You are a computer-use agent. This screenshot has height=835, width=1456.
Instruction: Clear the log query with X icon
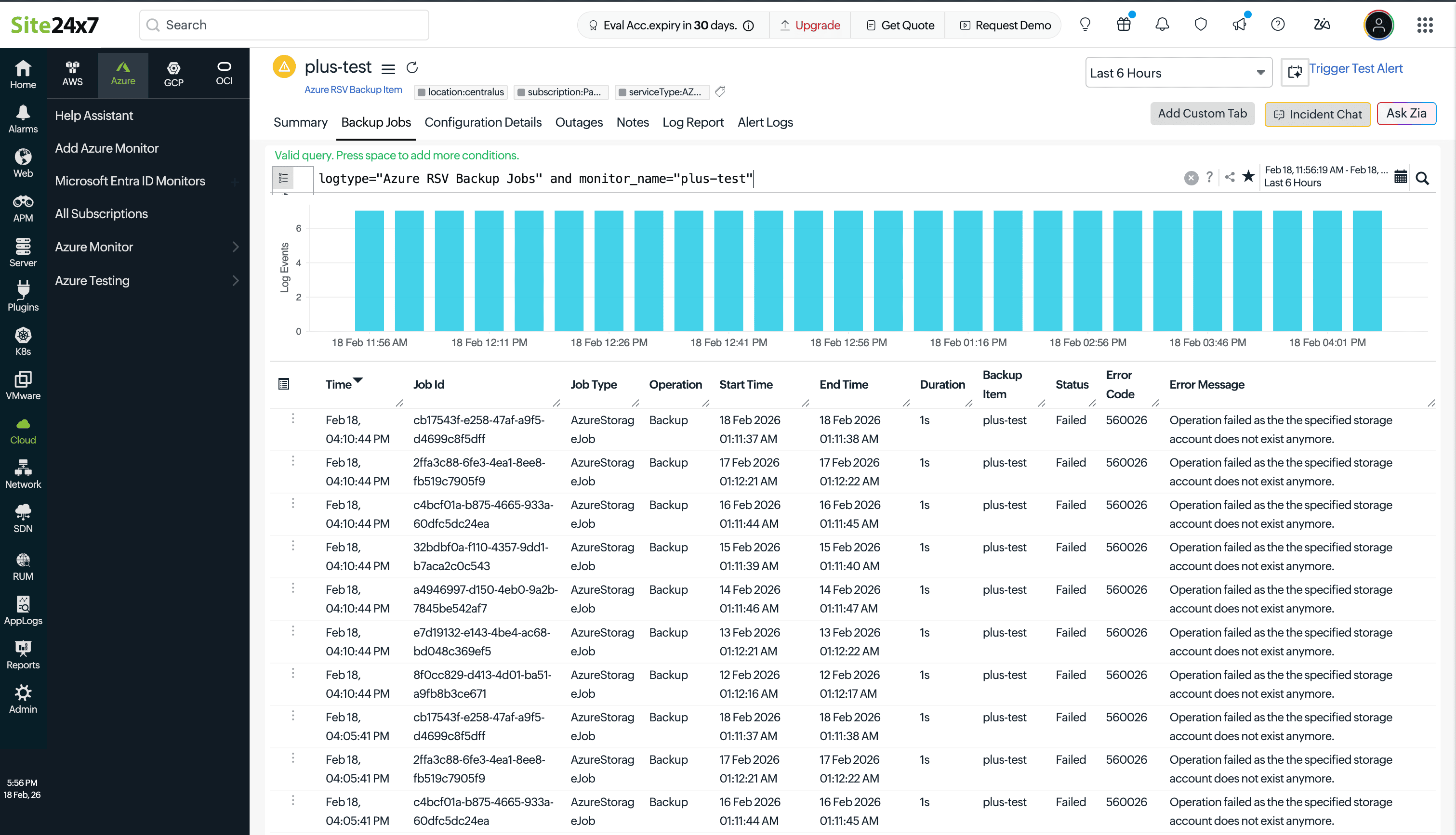(x=1191, y=178)
